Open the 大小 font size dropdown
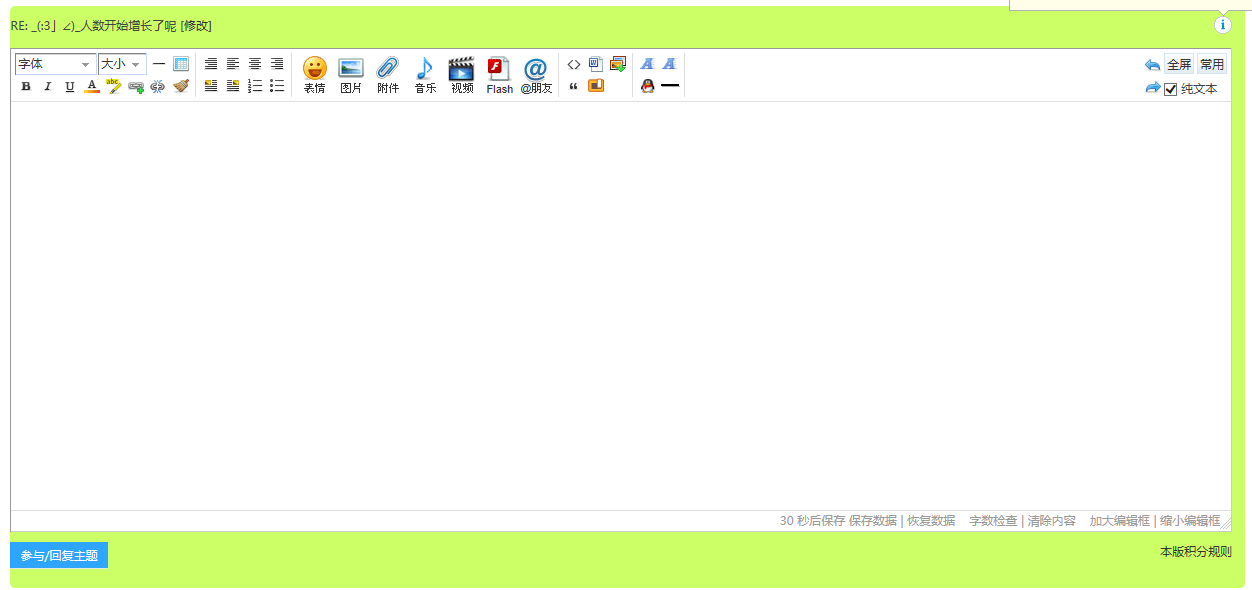 (123, 64)
